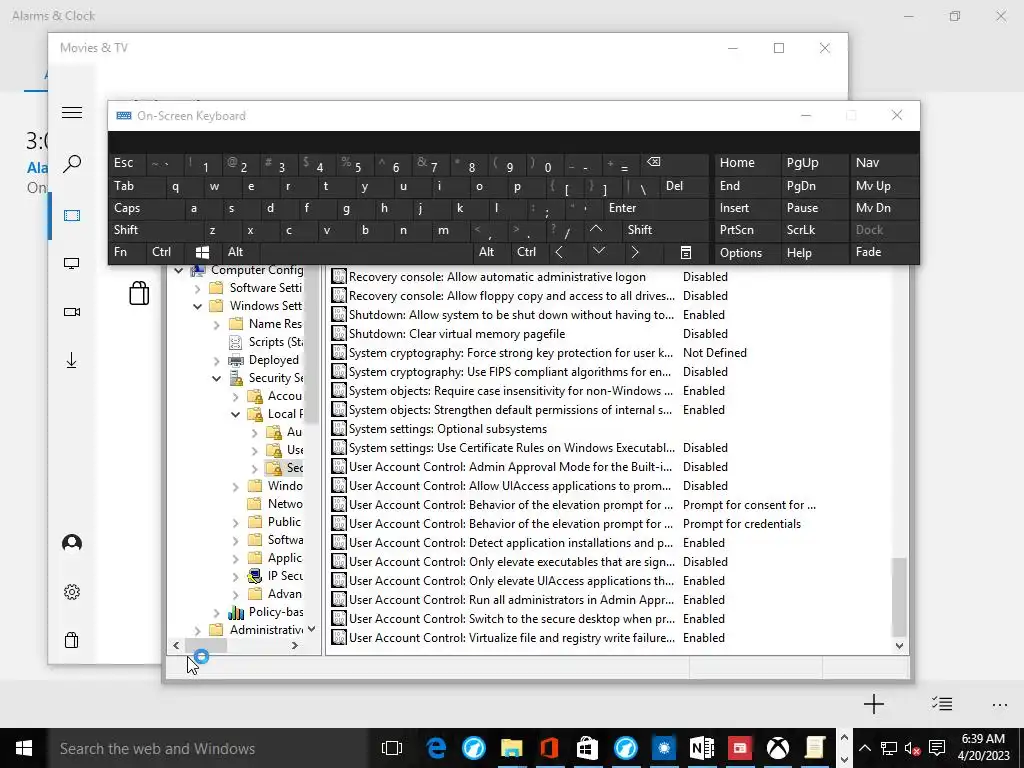Open the Windows Store on the taskbar
The image size is (1024, 768).
[587, 748]
